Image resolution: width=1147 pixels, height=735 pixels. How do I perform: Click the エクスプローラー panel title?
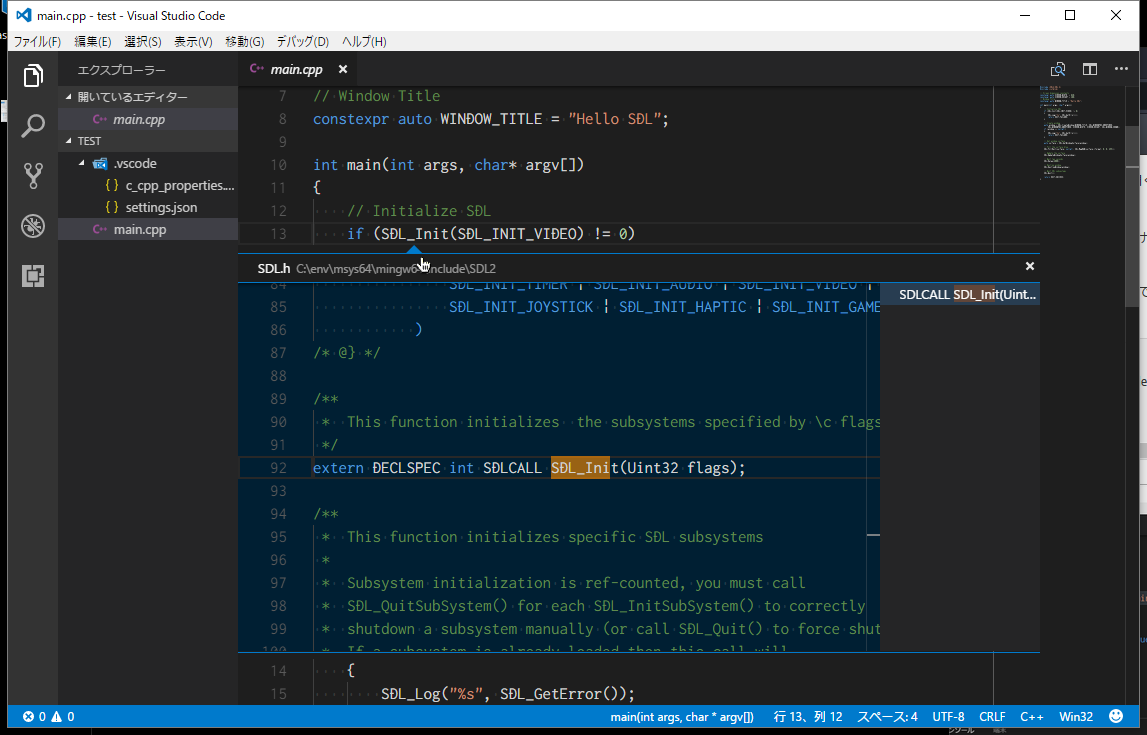(121, 70)
